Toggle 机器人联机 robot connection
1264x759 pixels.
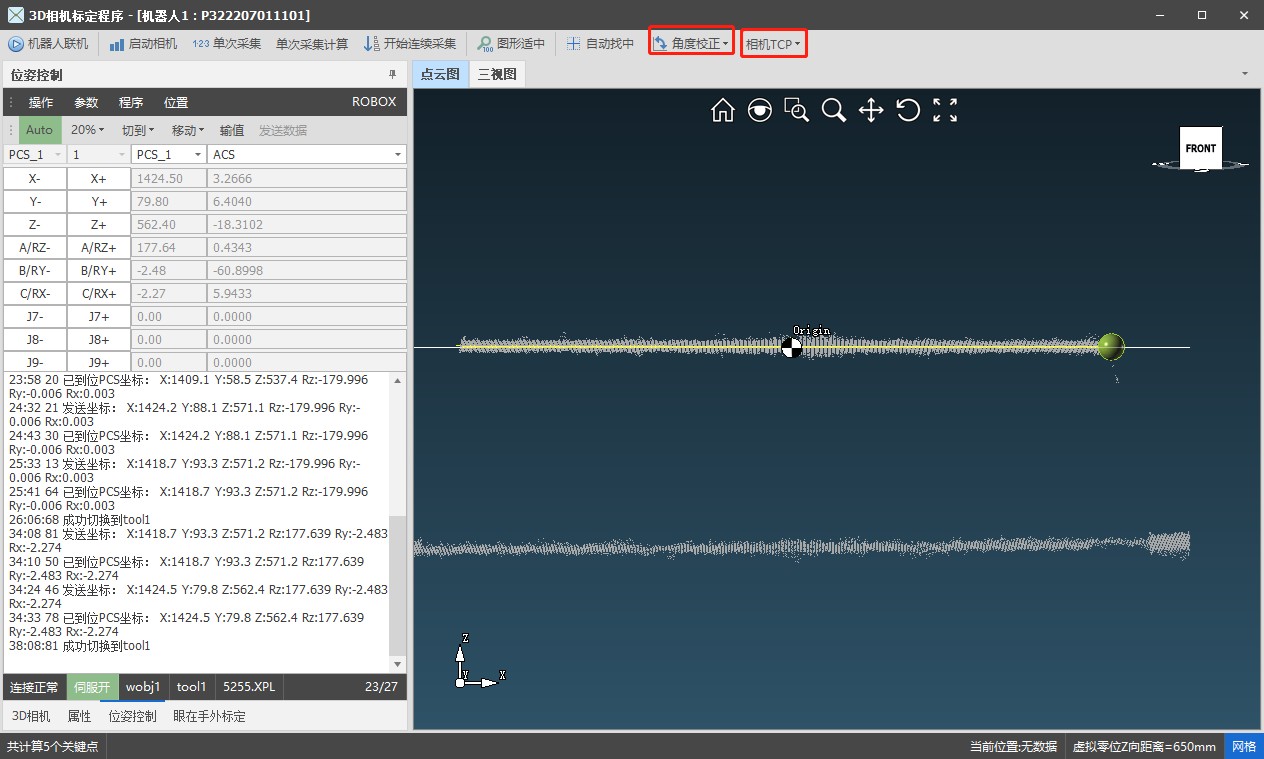coord(49,44)
